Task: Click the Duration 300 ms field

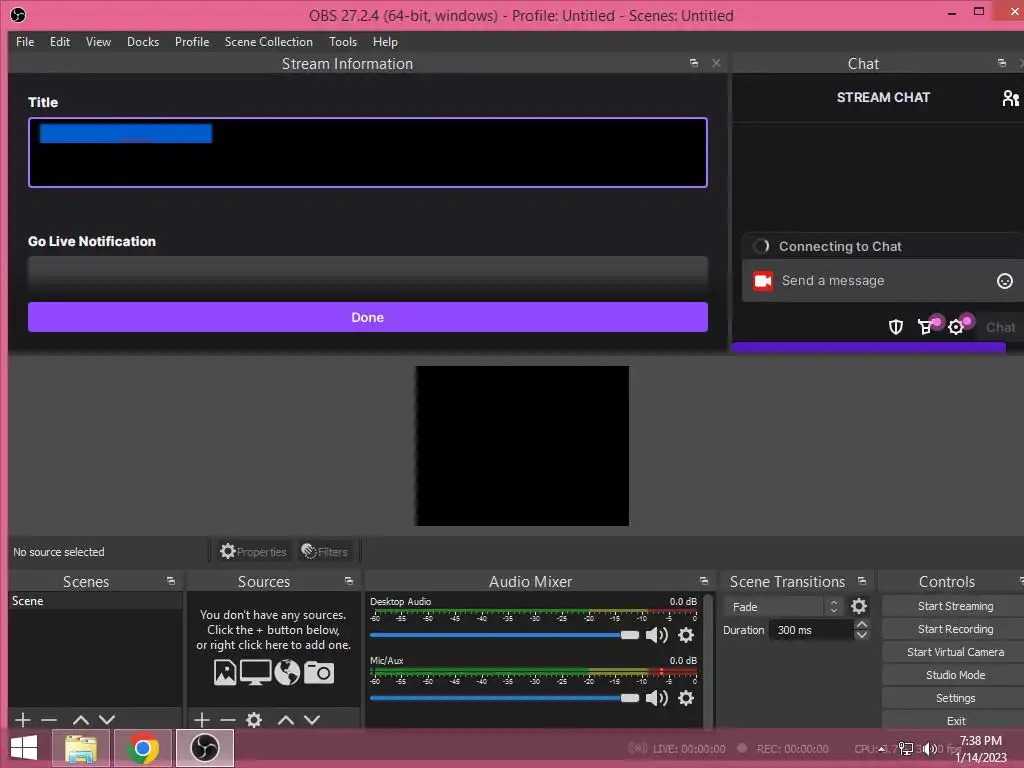Action: point(812,630)
